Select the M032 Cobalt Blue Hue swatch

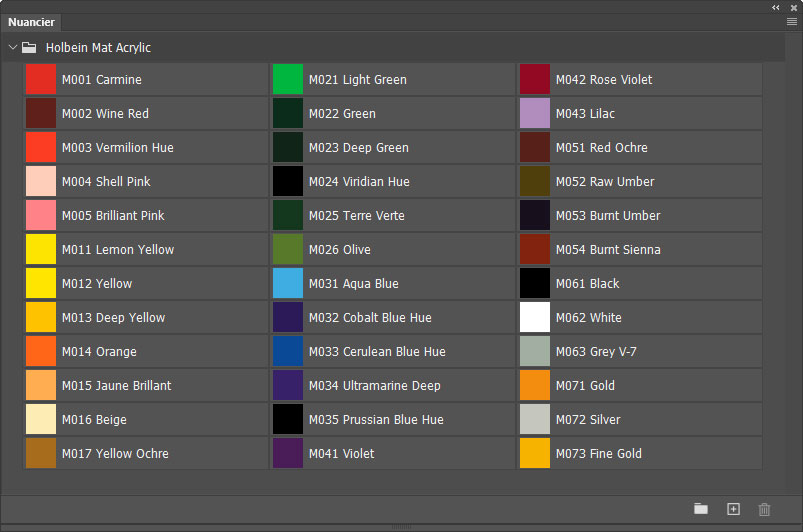tap(288, 317)
